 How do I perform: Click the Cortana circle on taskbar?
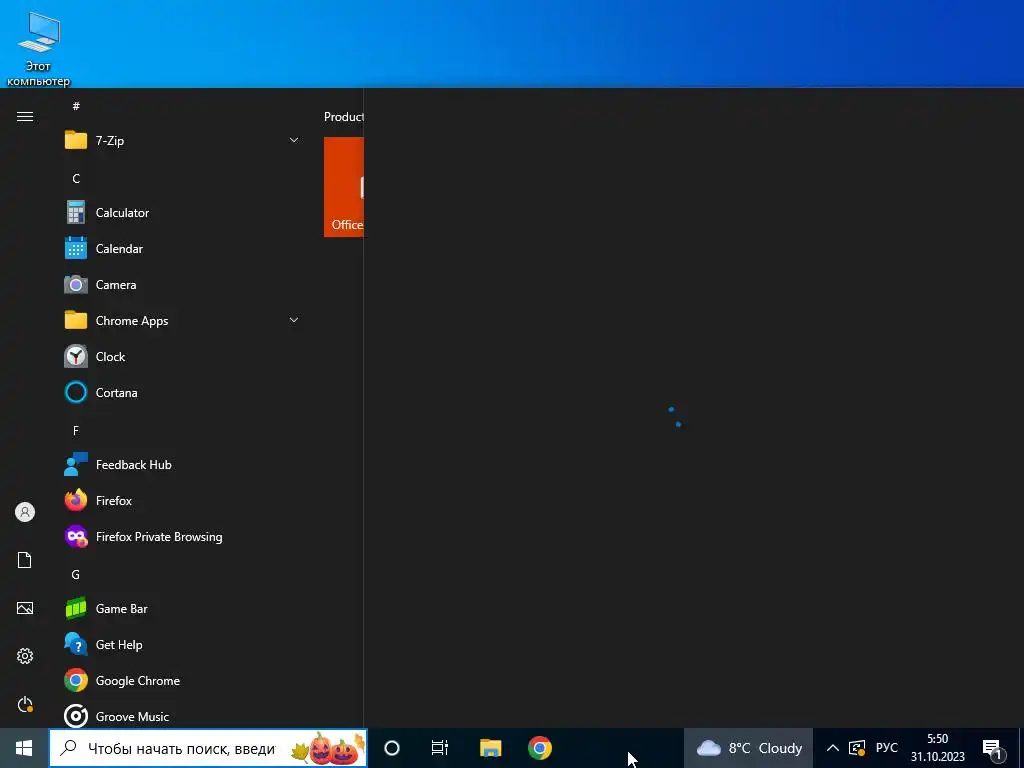(x=392, y=748)
